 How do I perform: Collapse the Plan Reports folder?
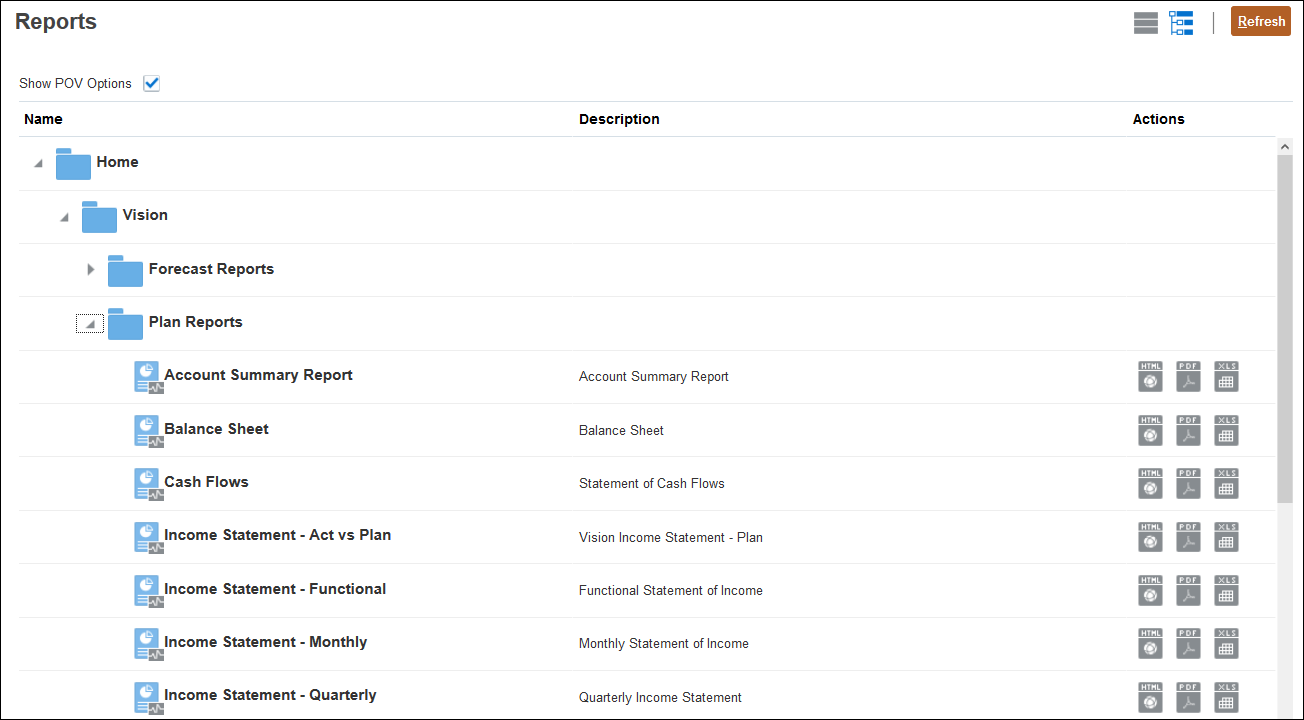tap(89, 323)
